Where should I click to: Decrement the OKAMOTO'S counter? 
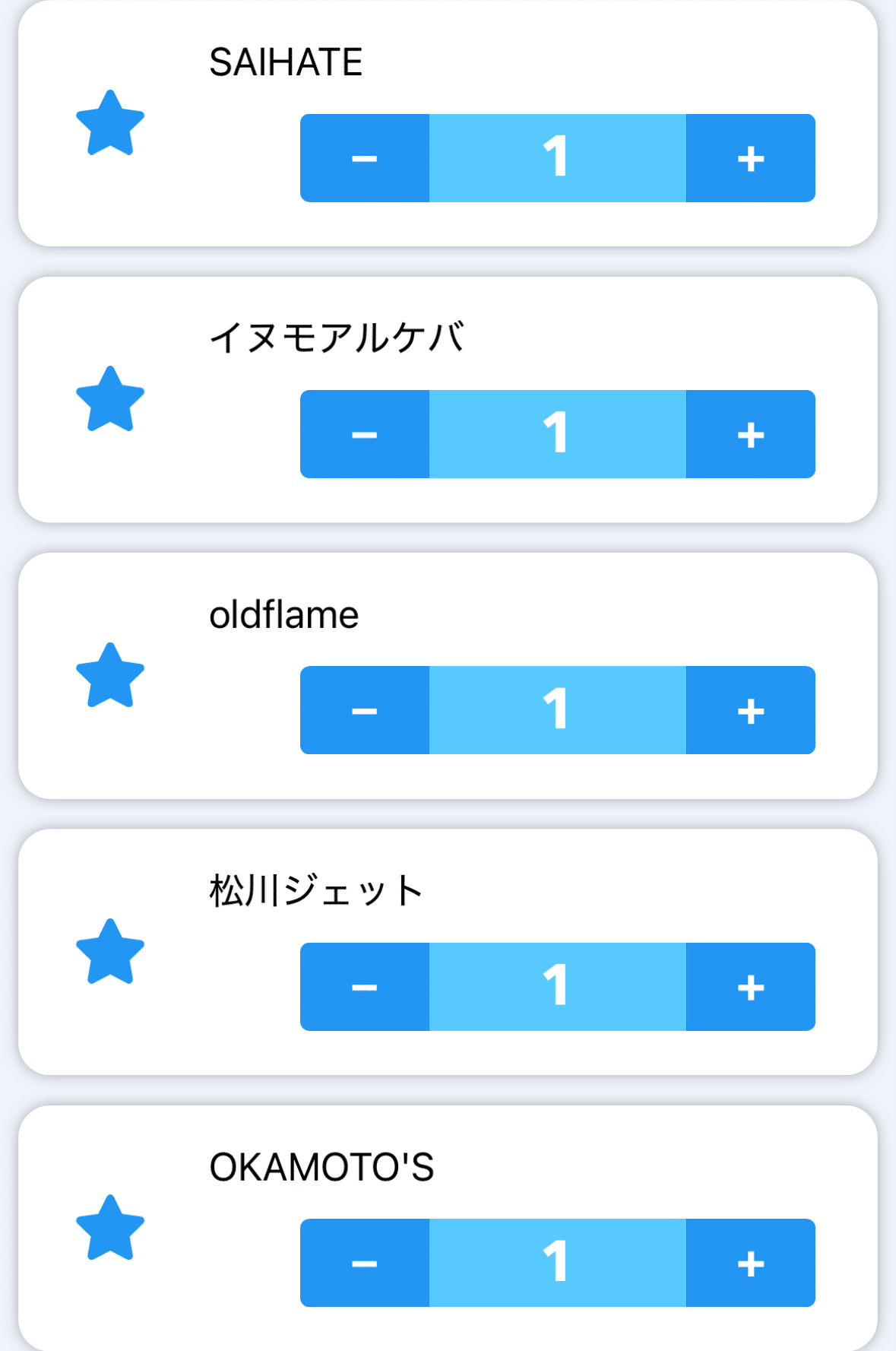click(365, 1263)
